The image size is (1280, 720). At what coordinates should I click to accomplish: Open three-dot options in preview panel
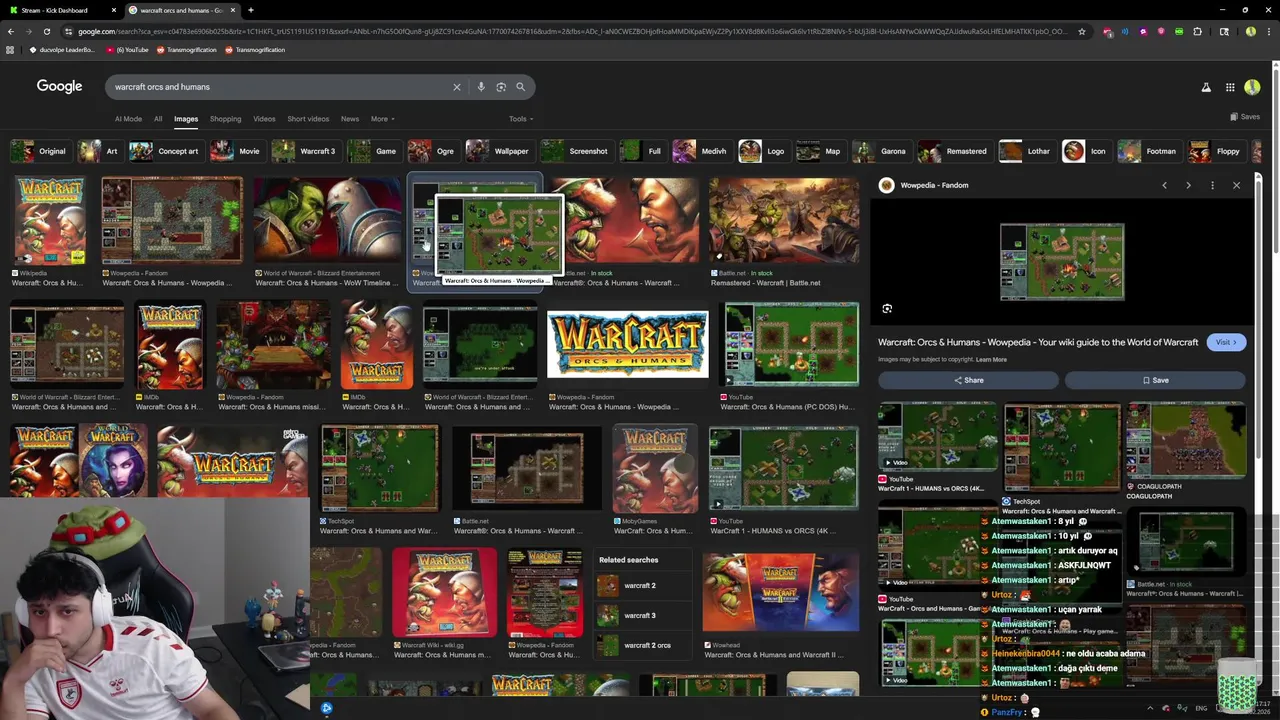[x=1212, y=185]
